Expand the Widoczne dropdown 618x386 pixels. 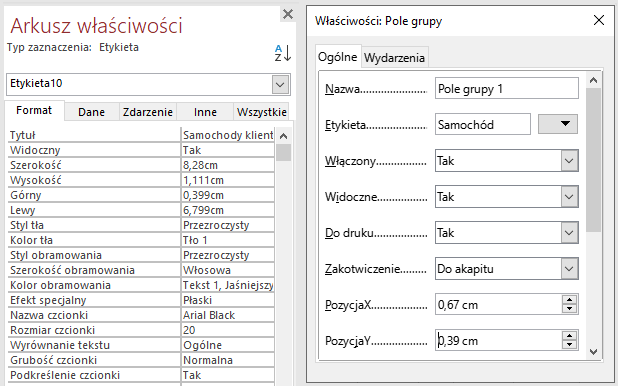click(569, 196)
